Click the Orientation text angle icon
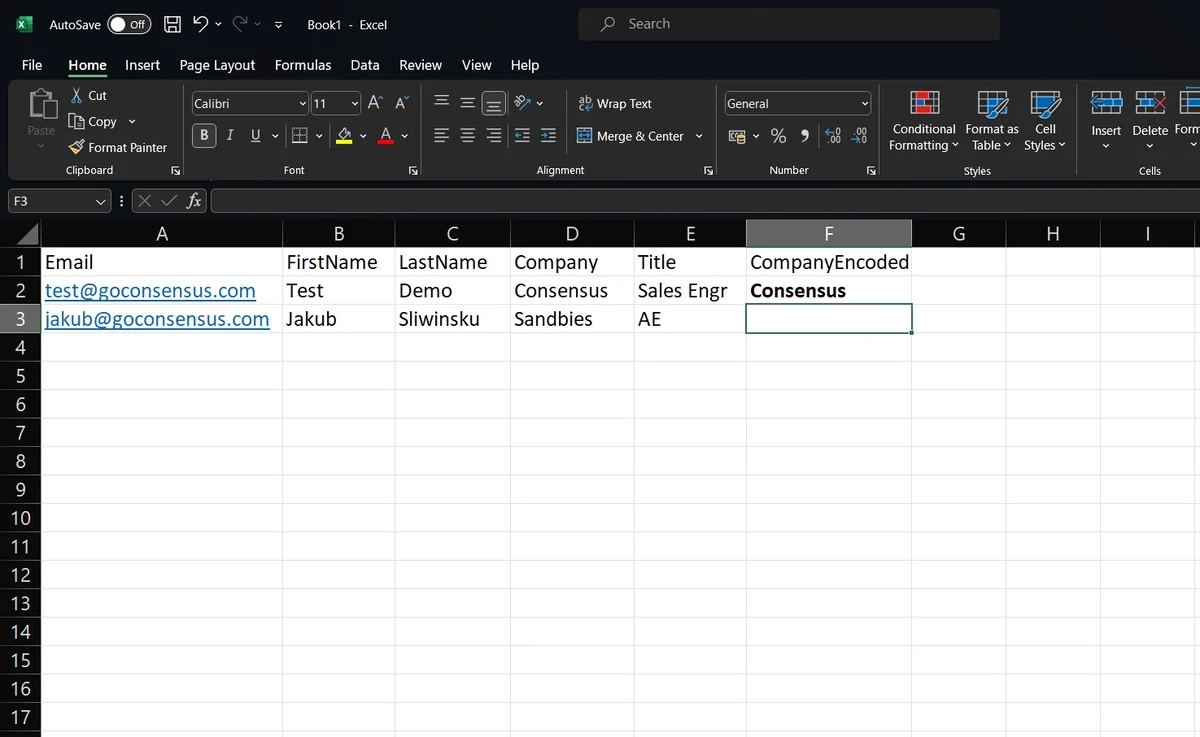Screen dimensions: 1200x737 pos(521,103)
